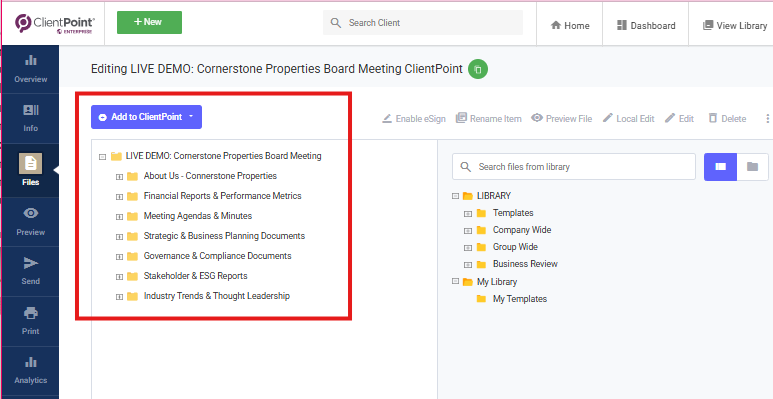Click the Preview File toolbar action
Screen dimensions: 773x399
click(562, 118)
